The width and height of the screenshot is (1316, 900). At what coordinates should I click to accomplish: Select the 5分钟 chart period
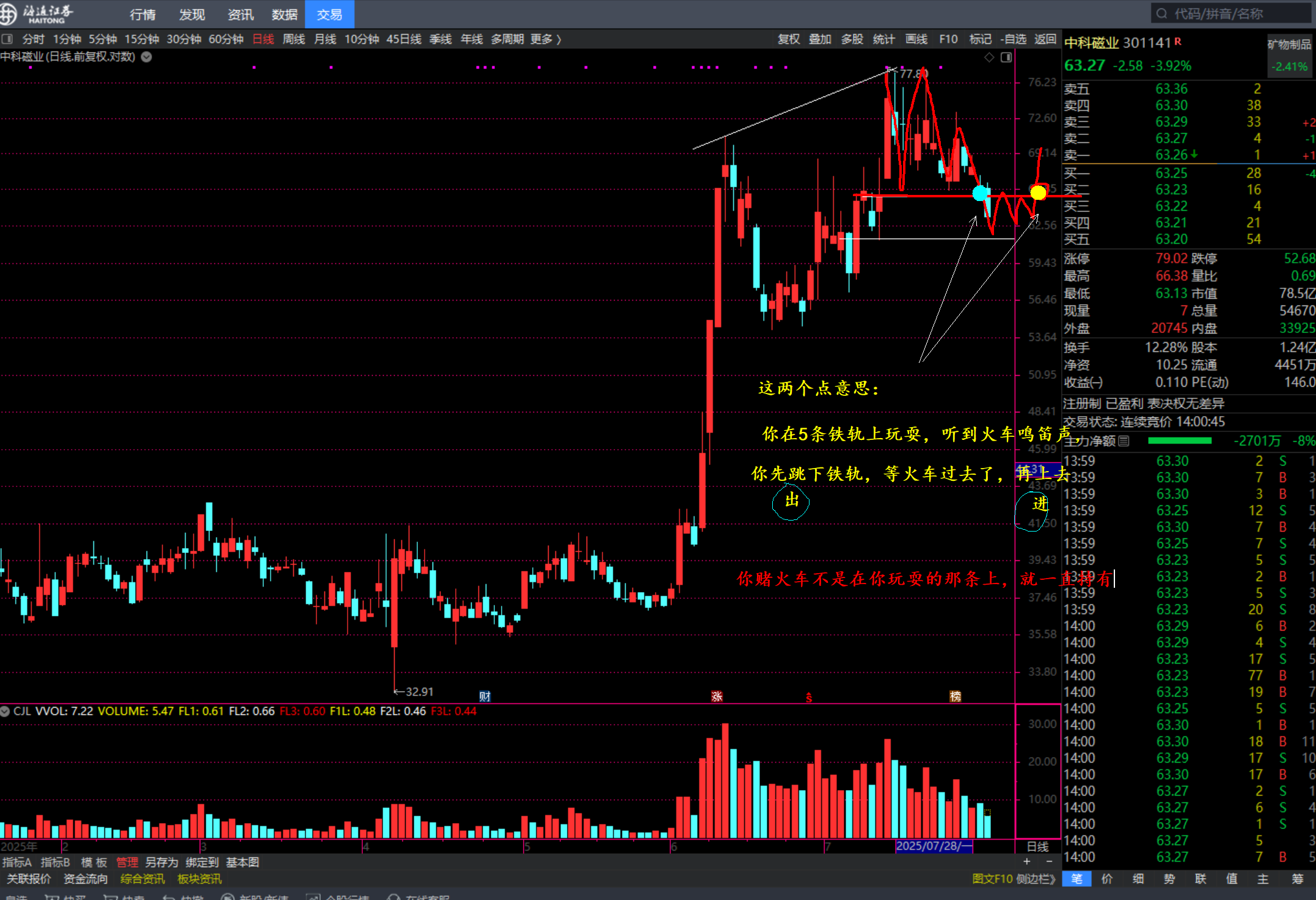103,39
